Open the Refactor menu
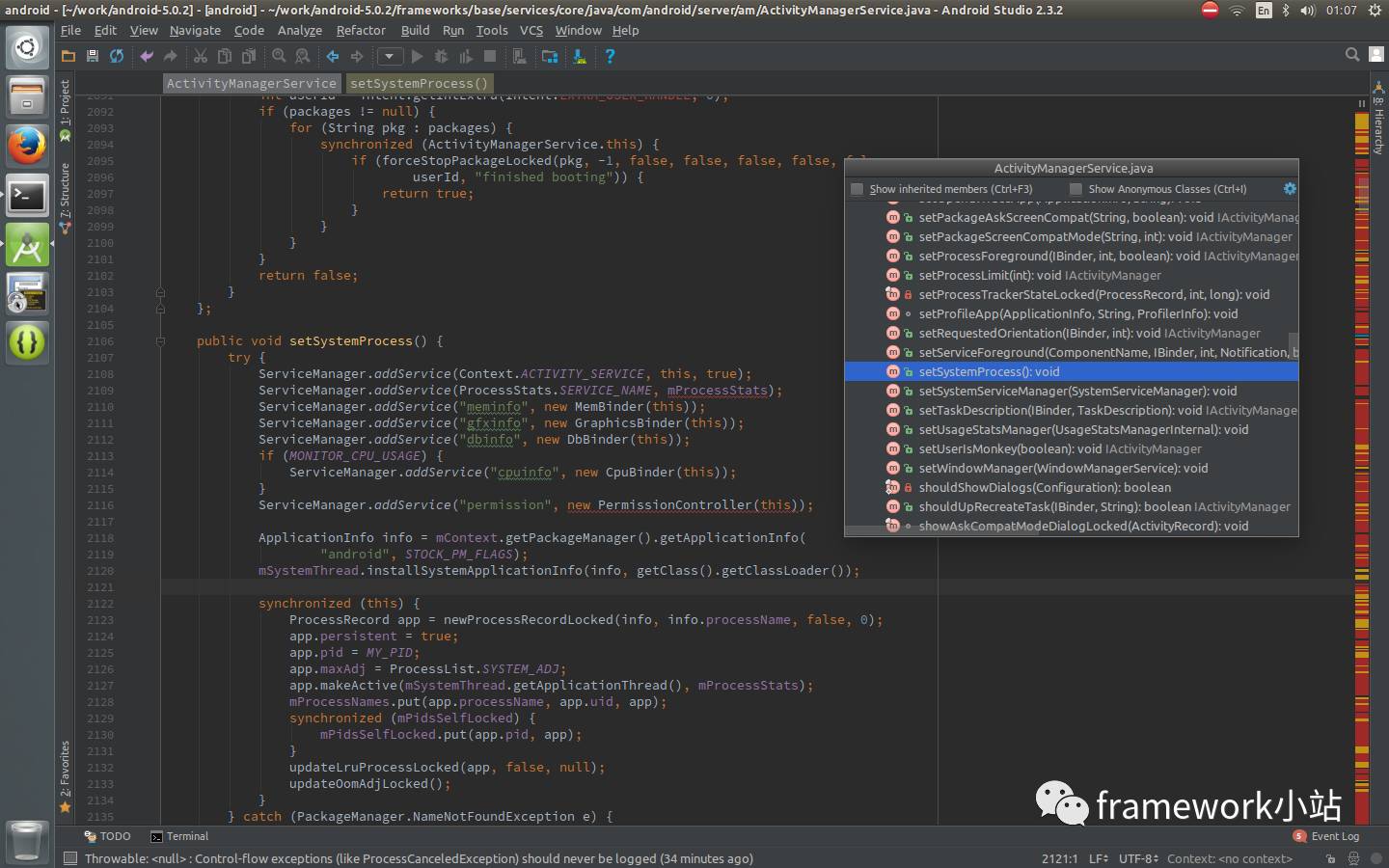 (361, 31)
